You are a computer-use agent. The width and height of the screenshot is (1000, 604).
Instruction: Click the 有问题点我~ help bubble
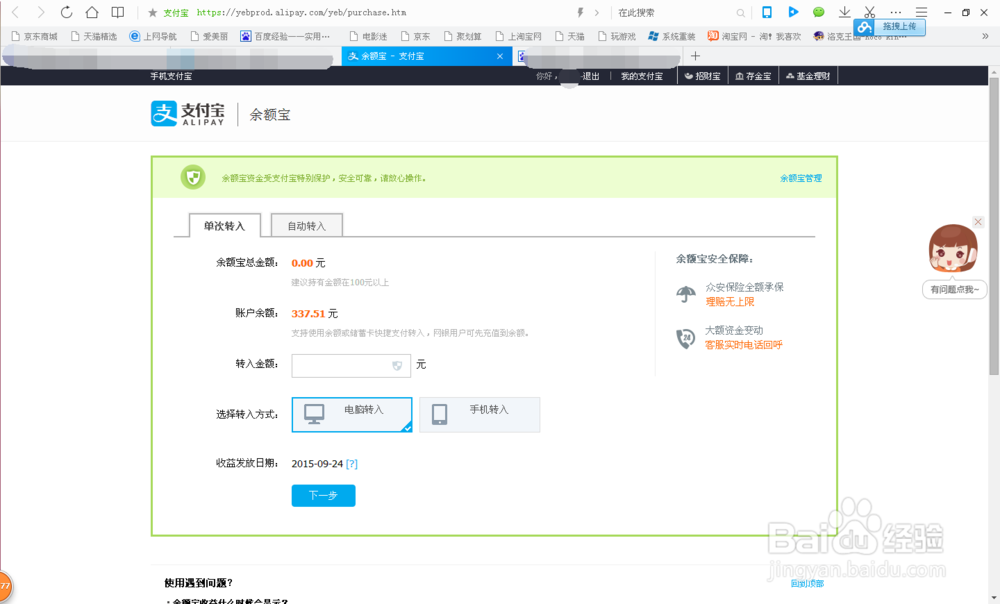coord(954,290)
